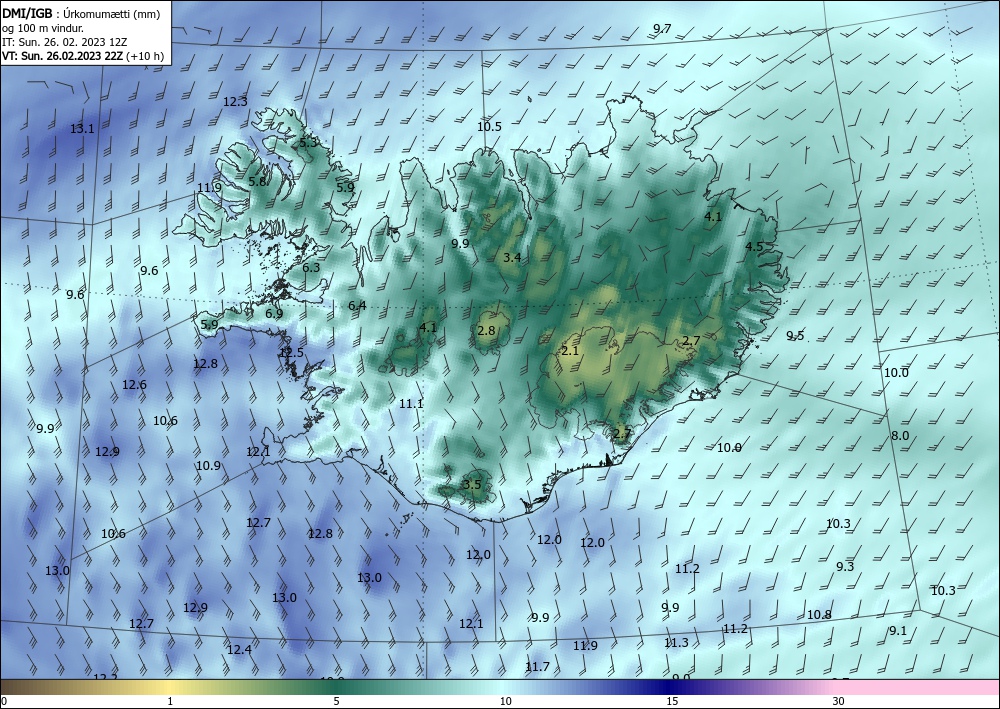
Task: Click the 3.5 value label
Action: point(472,485)
